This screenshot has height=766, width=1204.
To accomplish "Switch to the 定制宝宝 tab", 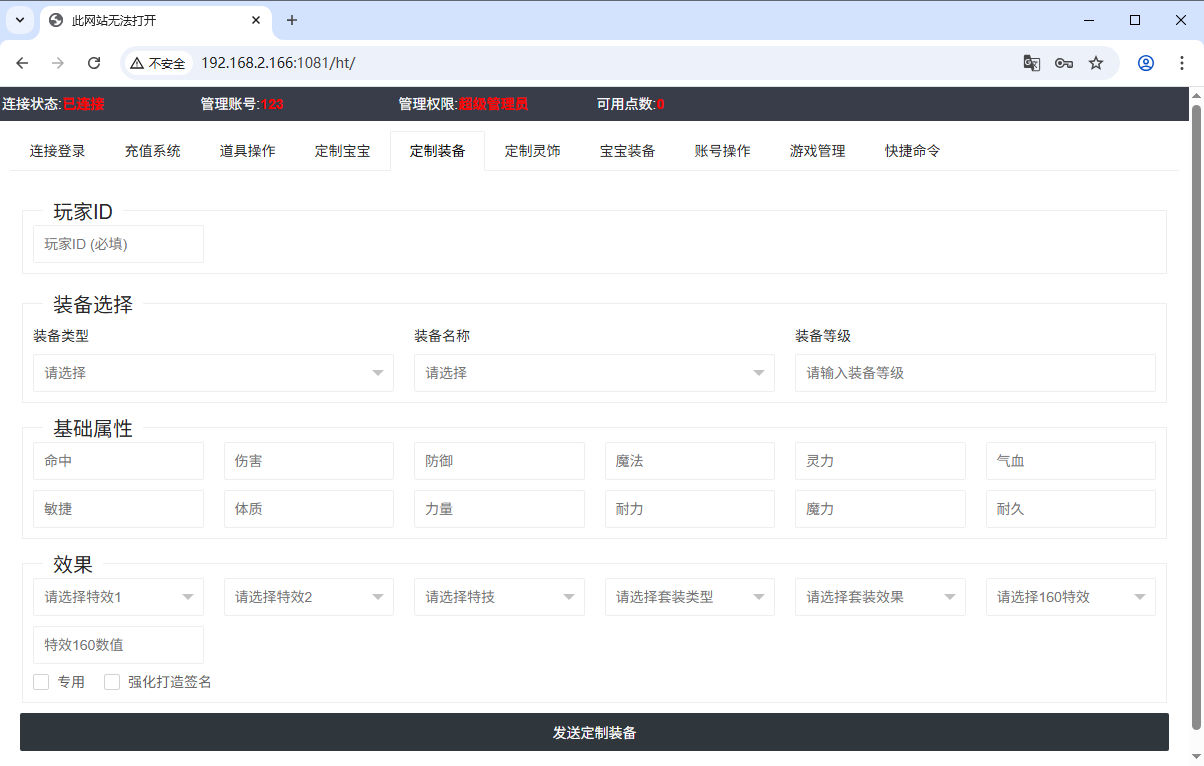I will tap(342, 151).
